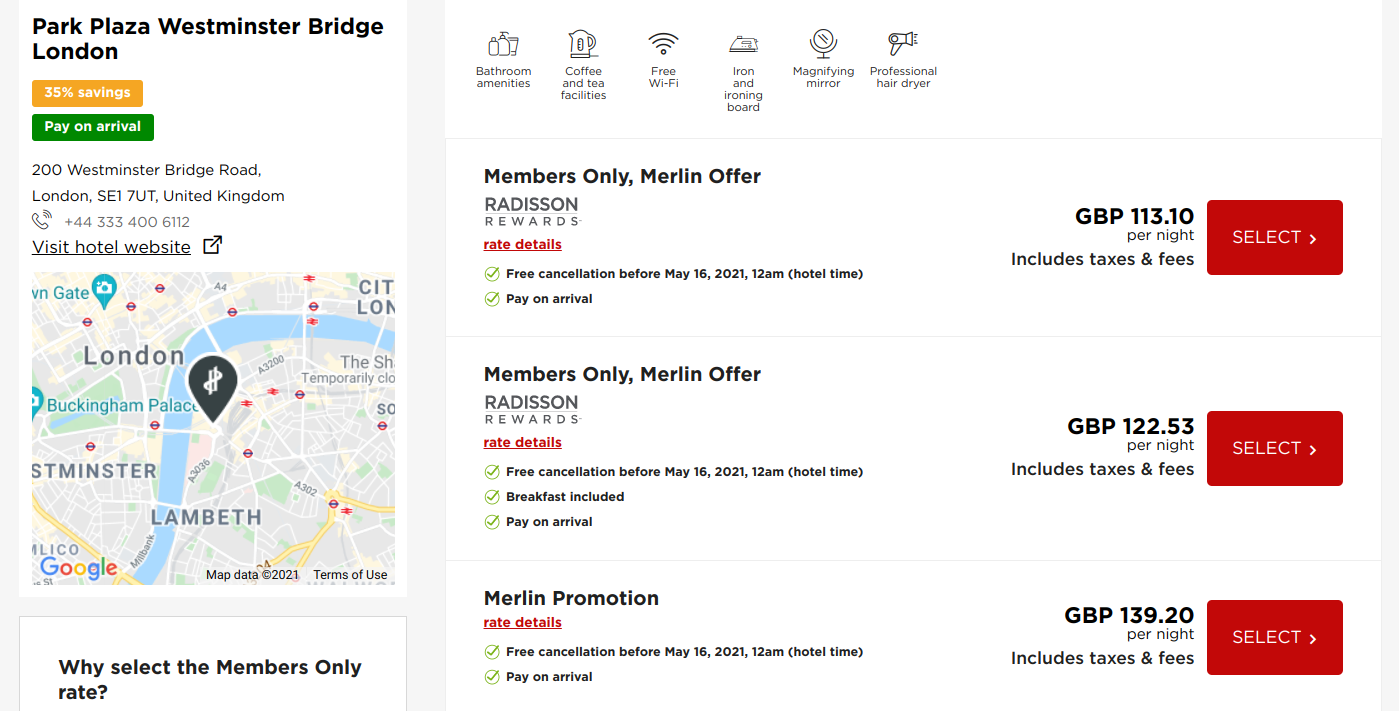Click the 35% savings badge
The image size is (1399, 711).
click(87, 93)
